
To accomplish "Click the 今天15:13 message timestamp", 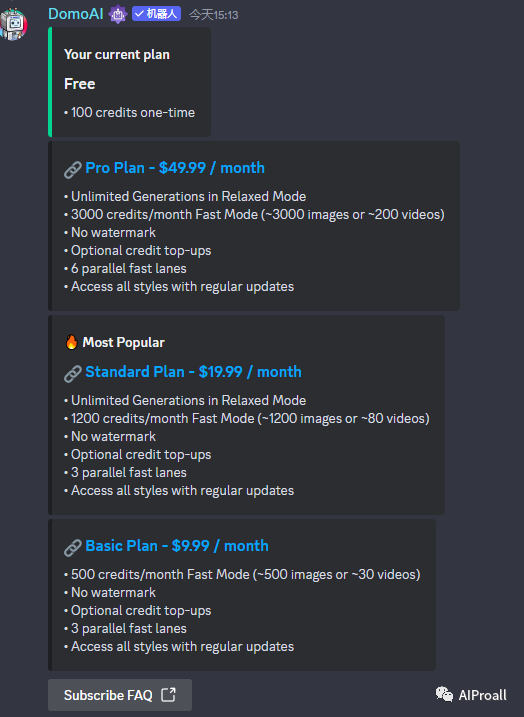I will click(214, 15).
